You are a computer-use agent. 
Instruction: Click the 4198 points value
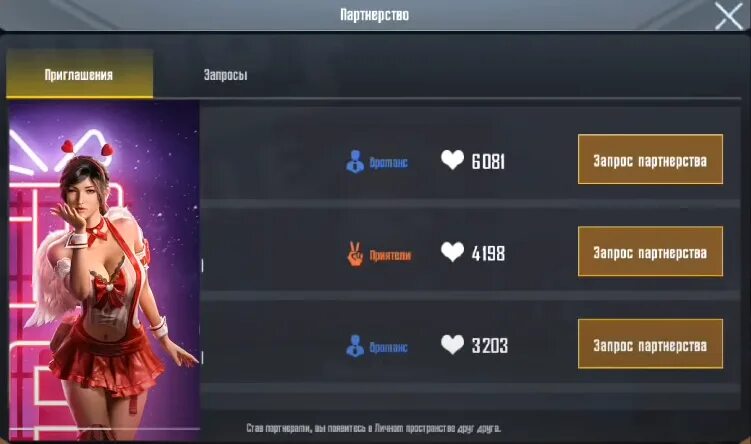488,253
